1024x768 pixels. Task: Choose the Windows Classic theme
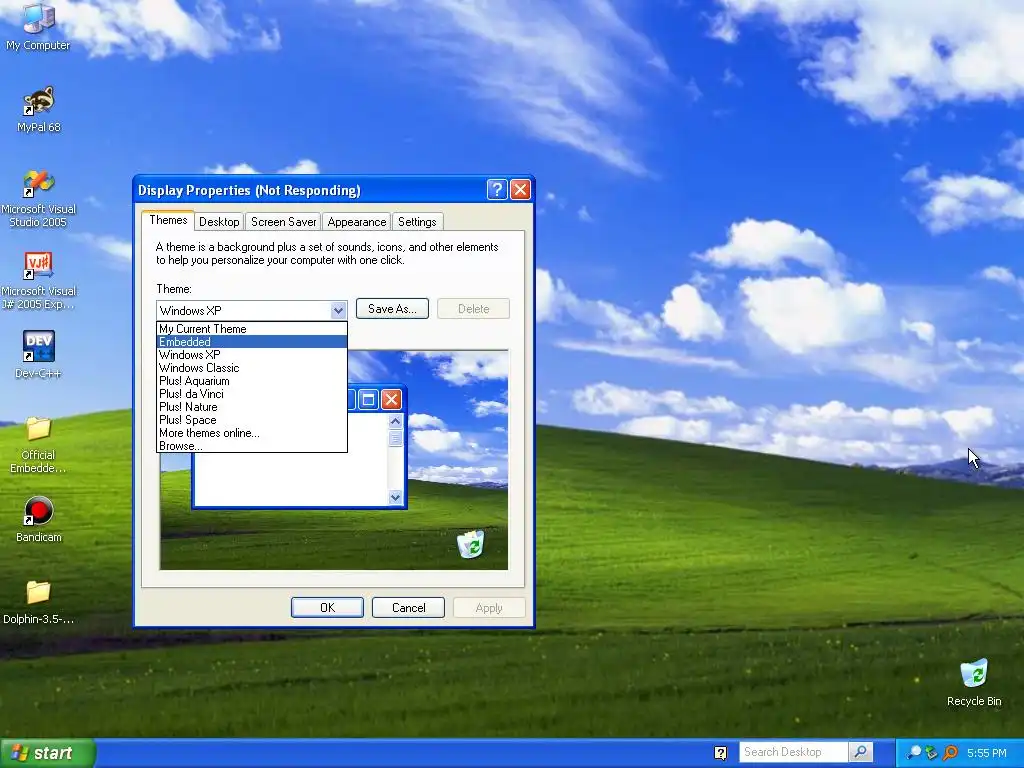click(252, 368)
